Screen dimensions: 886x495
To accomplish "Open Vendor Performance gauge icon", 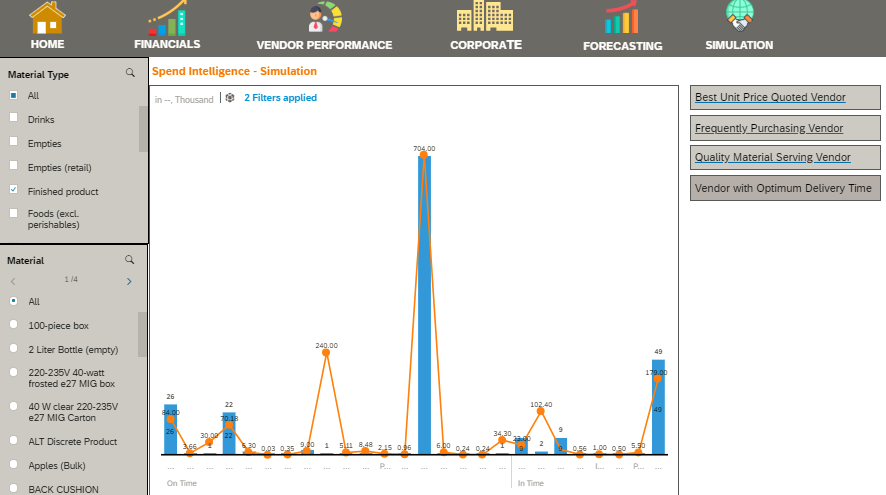I will click(324, 18).
